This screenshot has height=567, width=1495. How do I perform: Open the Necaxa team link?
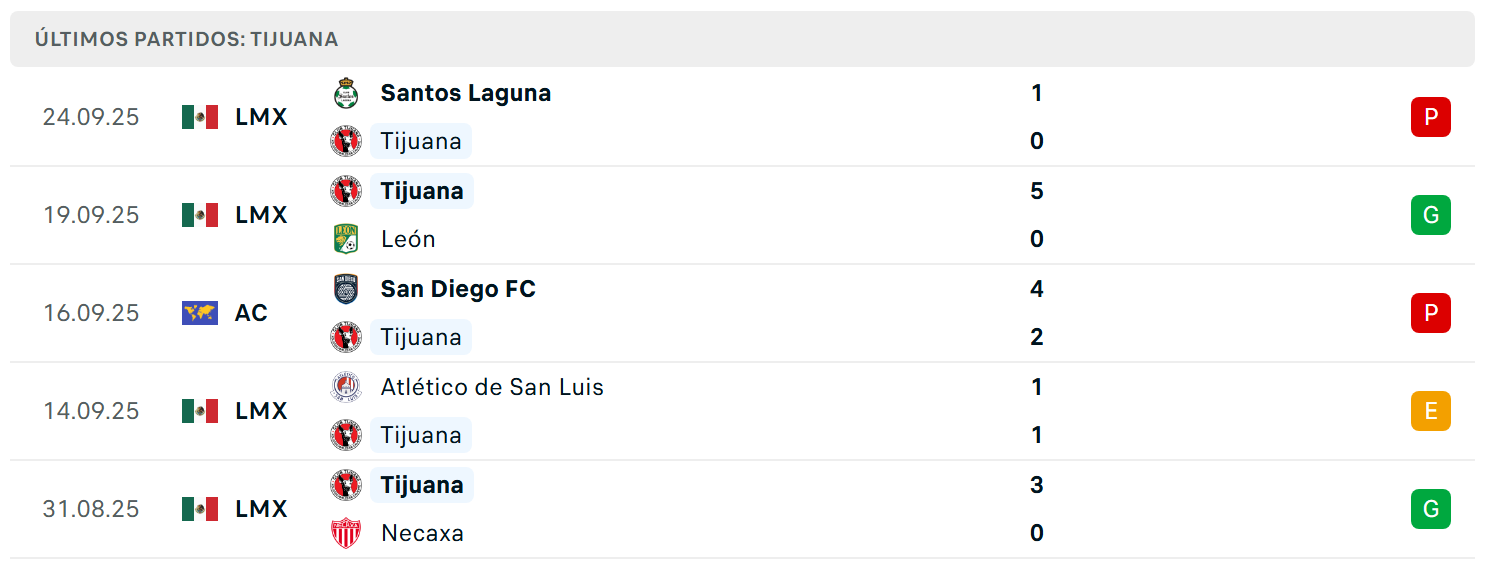pyautogui.click(x=422, y=533)
